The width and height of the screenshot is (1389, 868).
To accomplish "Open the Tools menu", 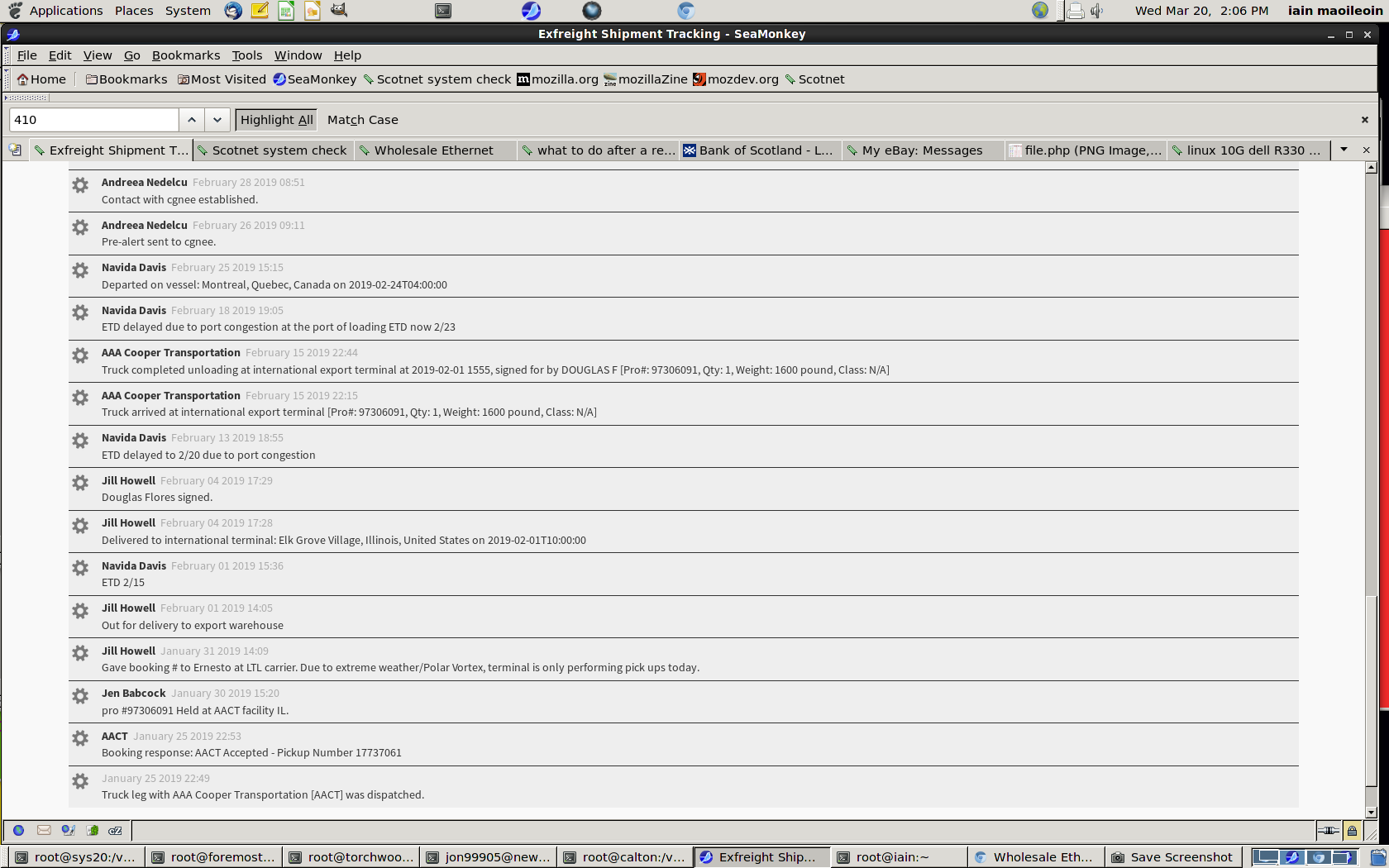I will 247,55.
